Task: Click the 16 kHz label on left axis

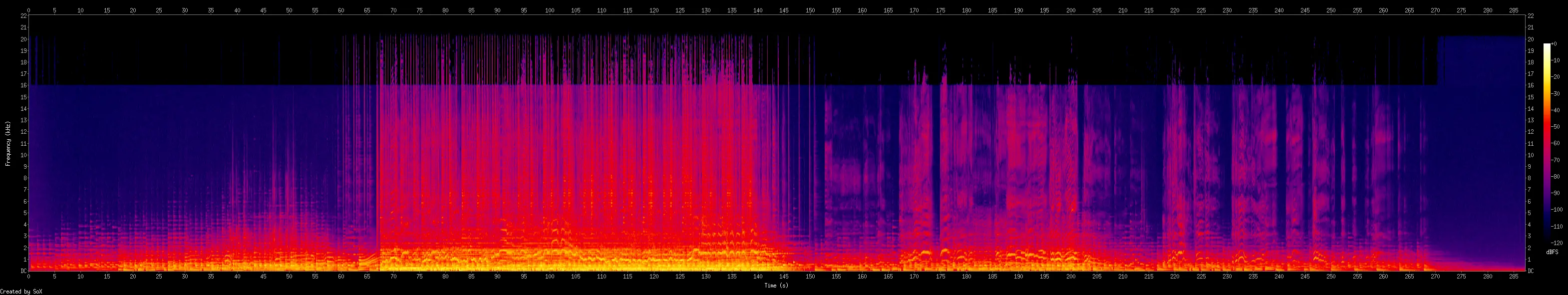Action: tap(23, 86)
